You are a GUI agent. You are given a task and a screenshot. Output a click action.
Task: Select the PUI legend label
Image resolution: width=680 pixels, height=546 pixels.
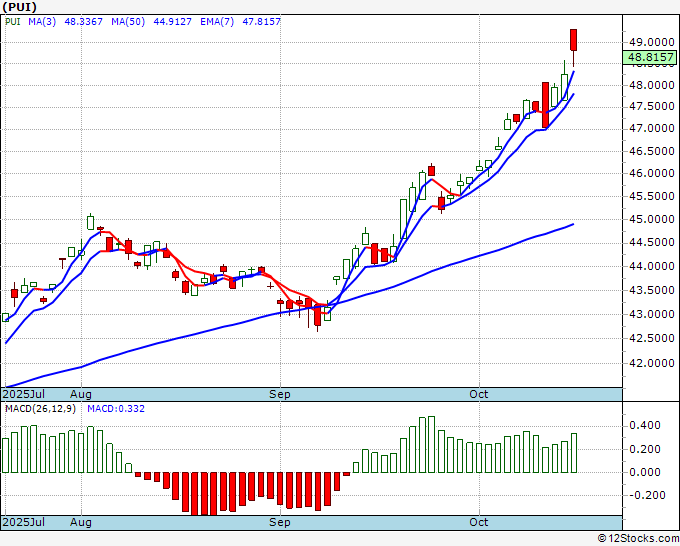(13, 21)
